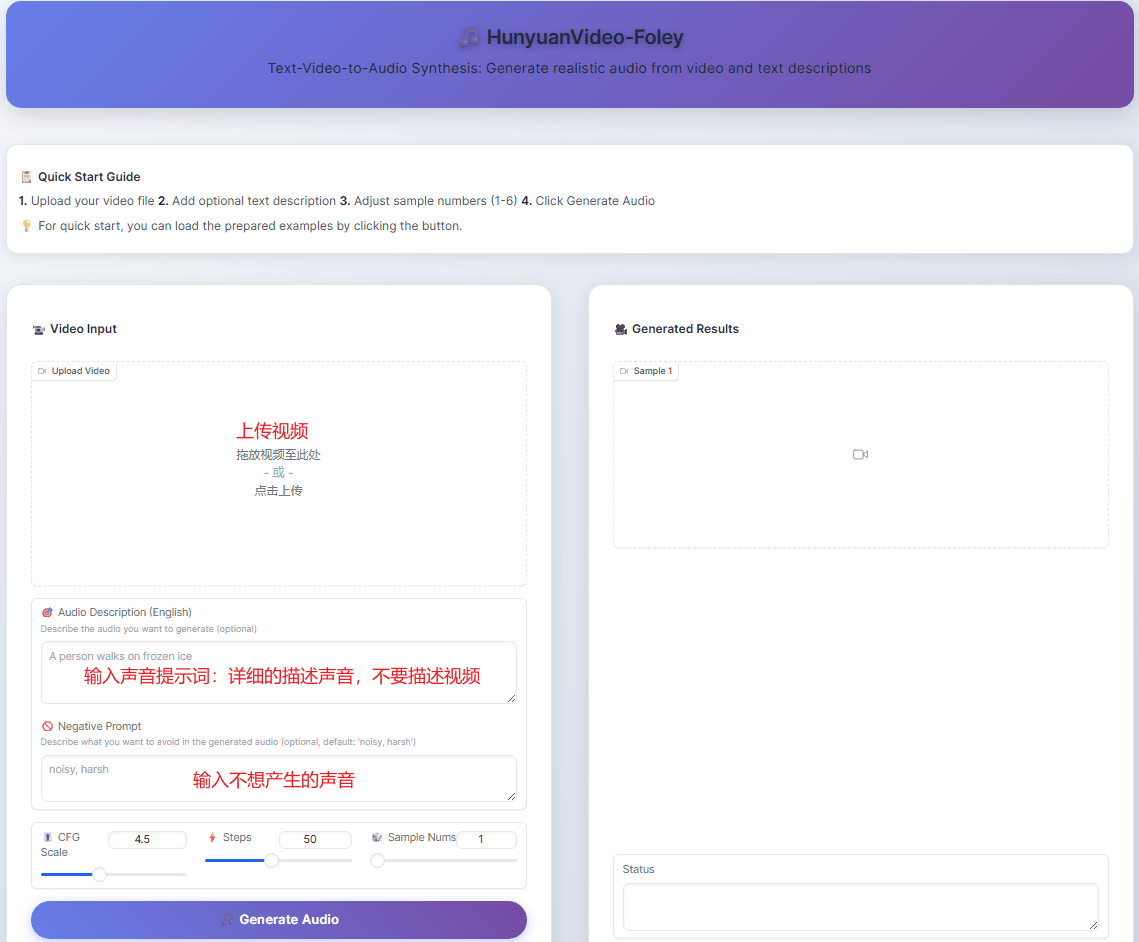
Task: Click the Steps number field showing 50
Action: point(314,840)
